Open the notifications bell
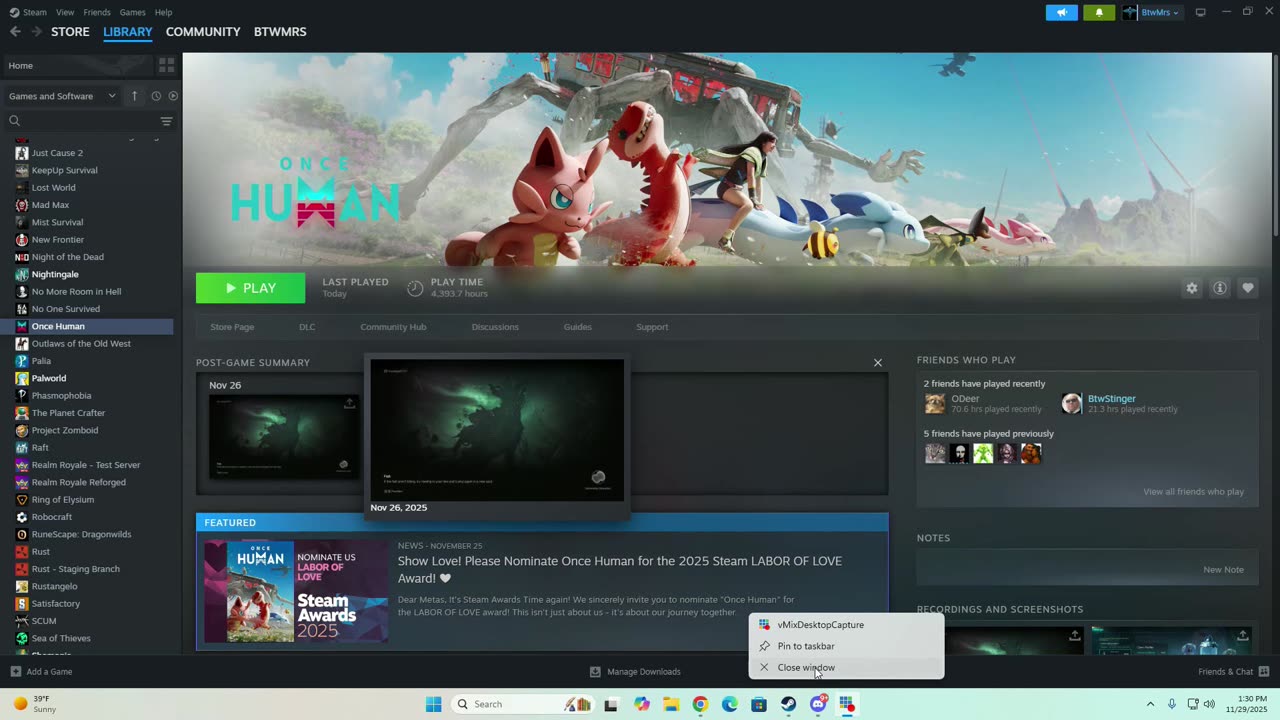Viewport: 1280px width, 720px height. tap(1099, 12)
